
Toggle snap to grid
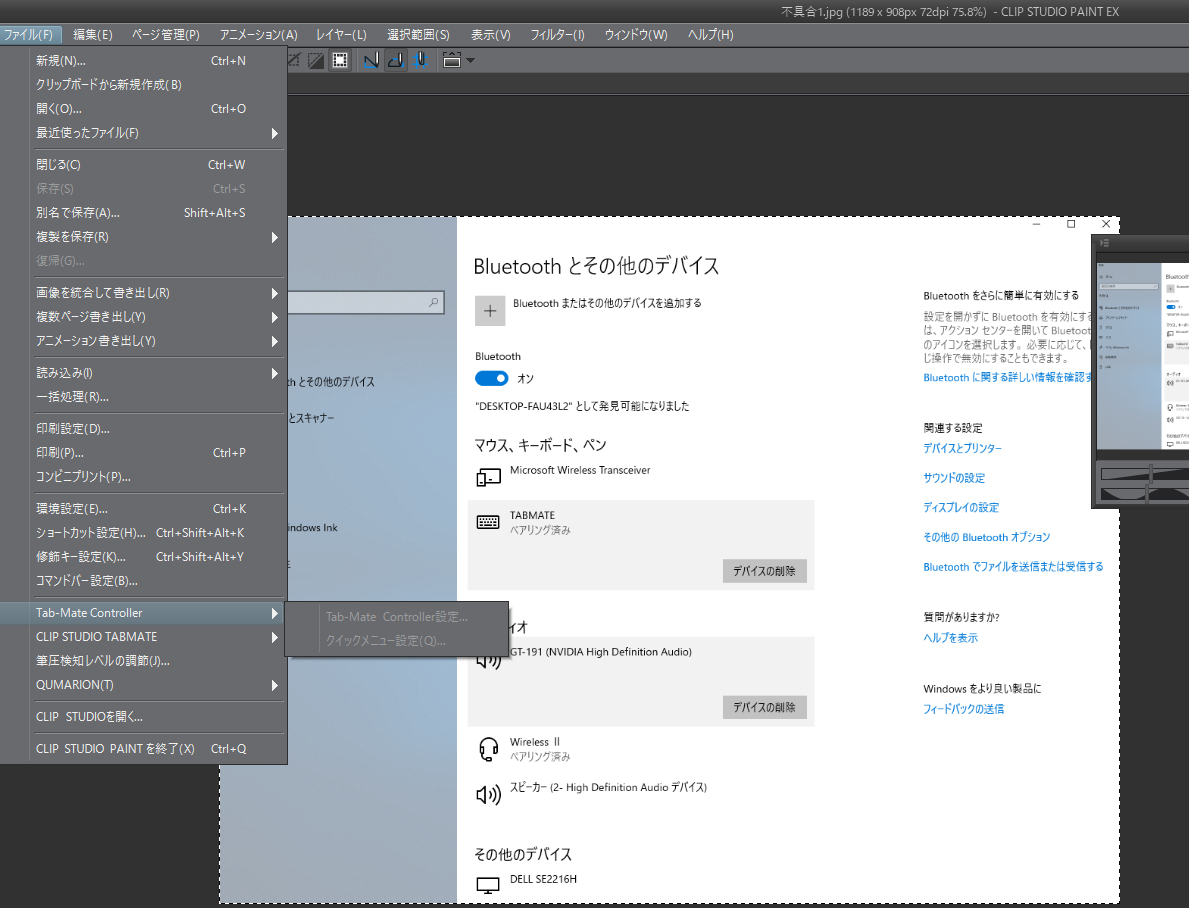(421, 60)
